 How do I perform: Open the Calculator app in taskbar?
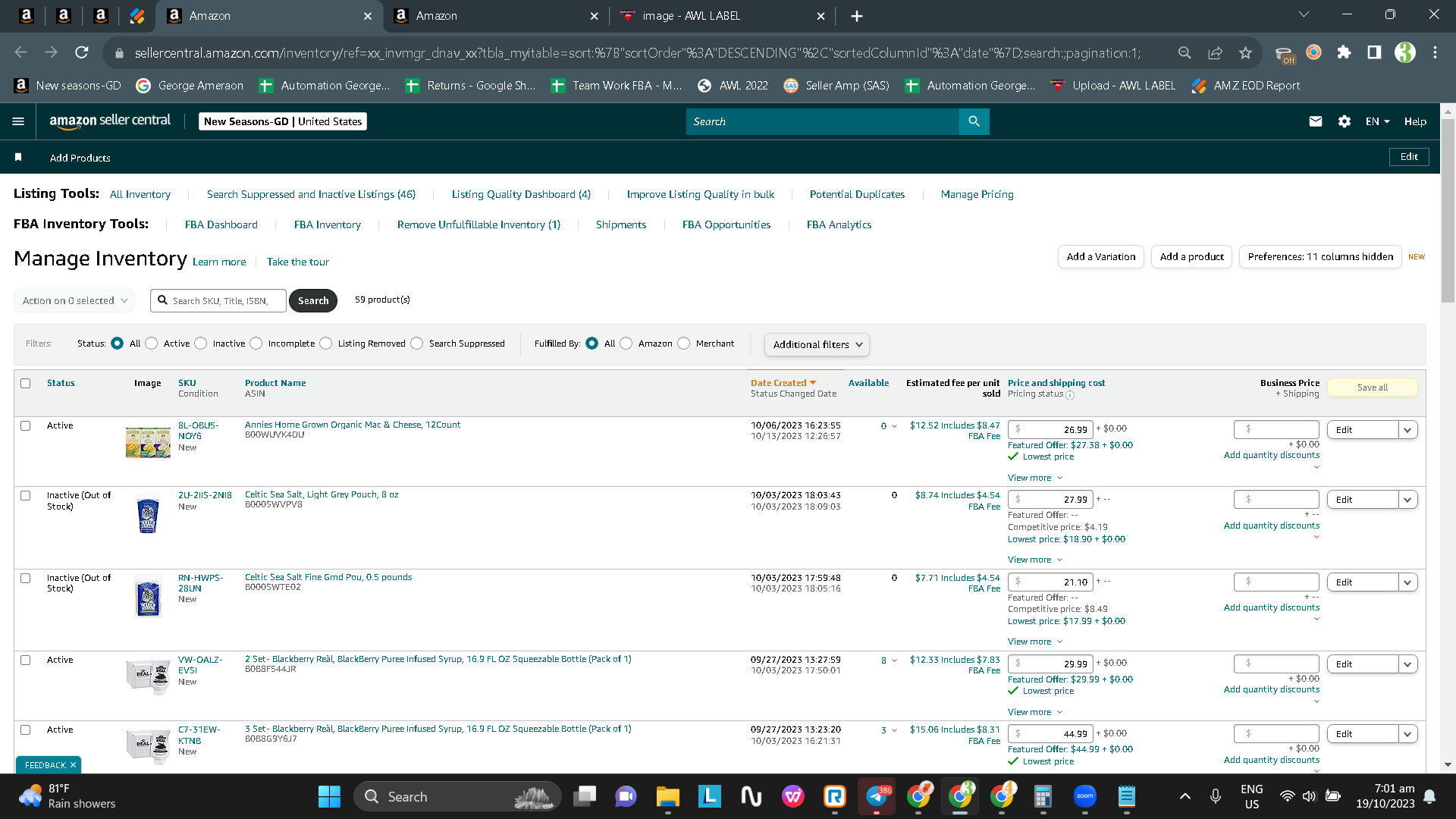coord(1043,796)
